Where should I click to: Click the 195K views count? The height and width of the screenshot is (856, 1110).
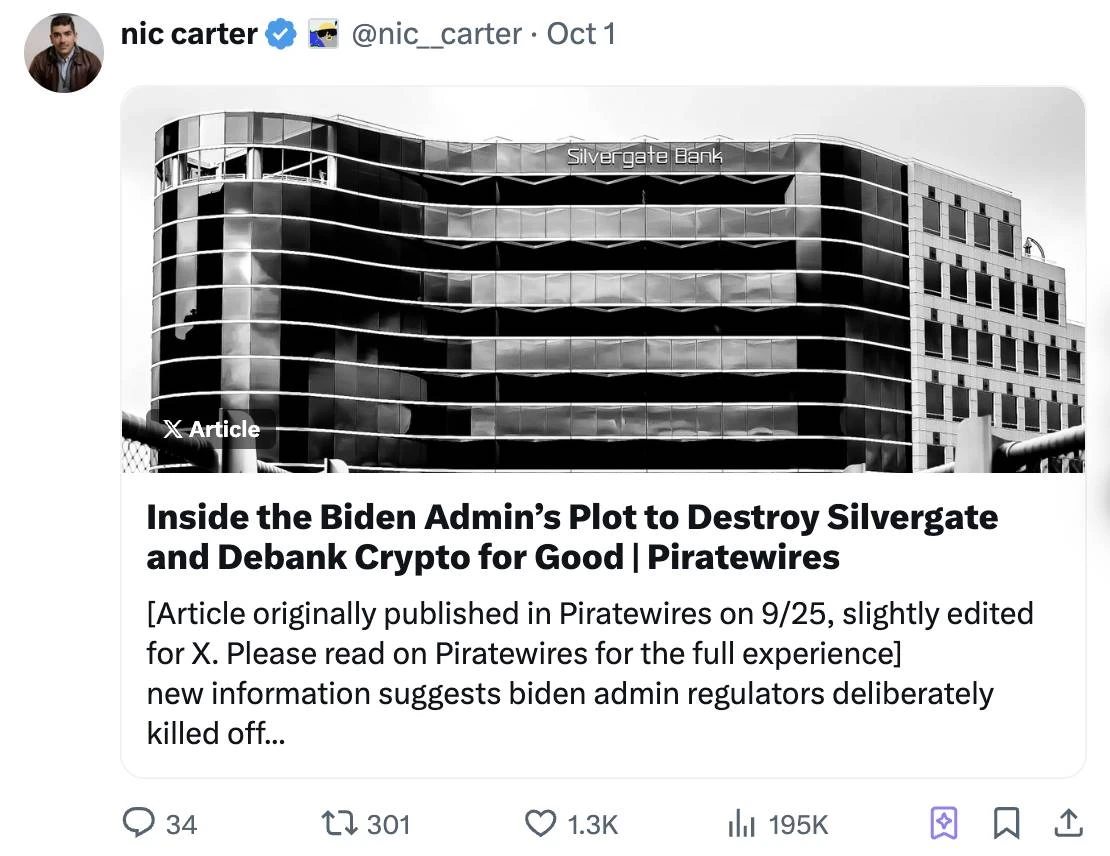(x=798, y=824)
